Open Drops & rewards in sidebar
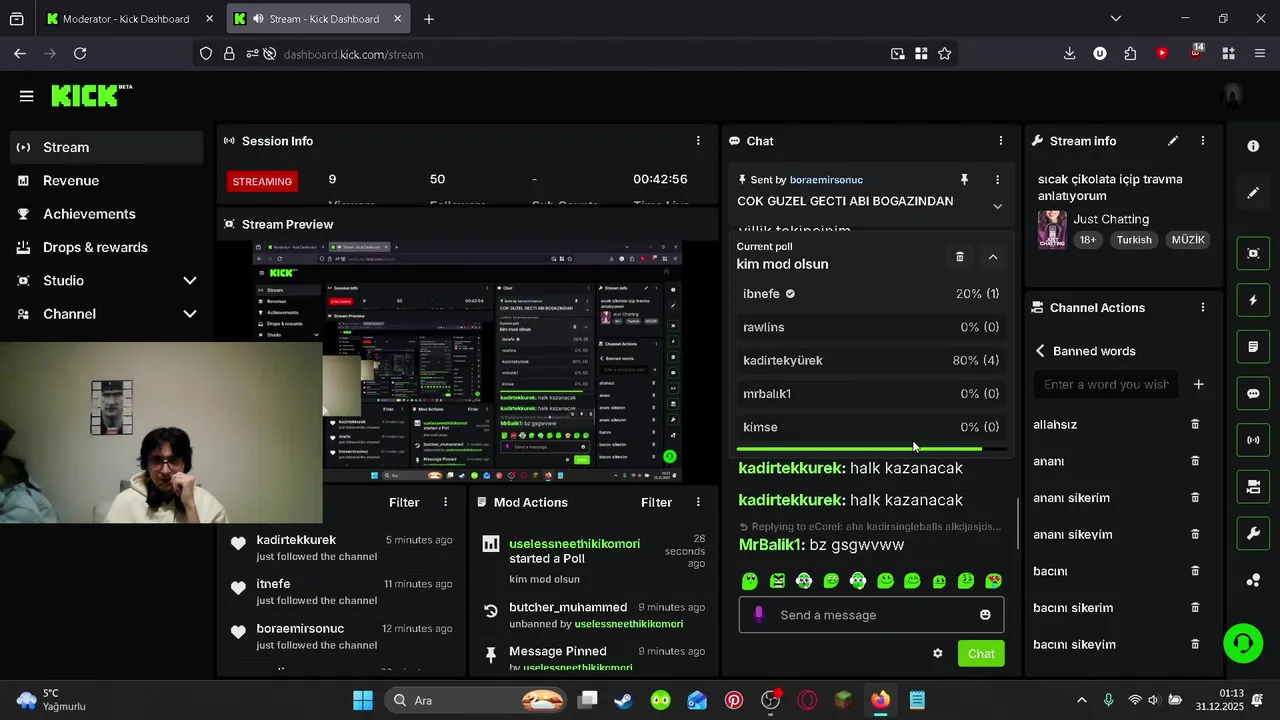The width and height of the screenshot is (1280, 720). coord(107,247)
